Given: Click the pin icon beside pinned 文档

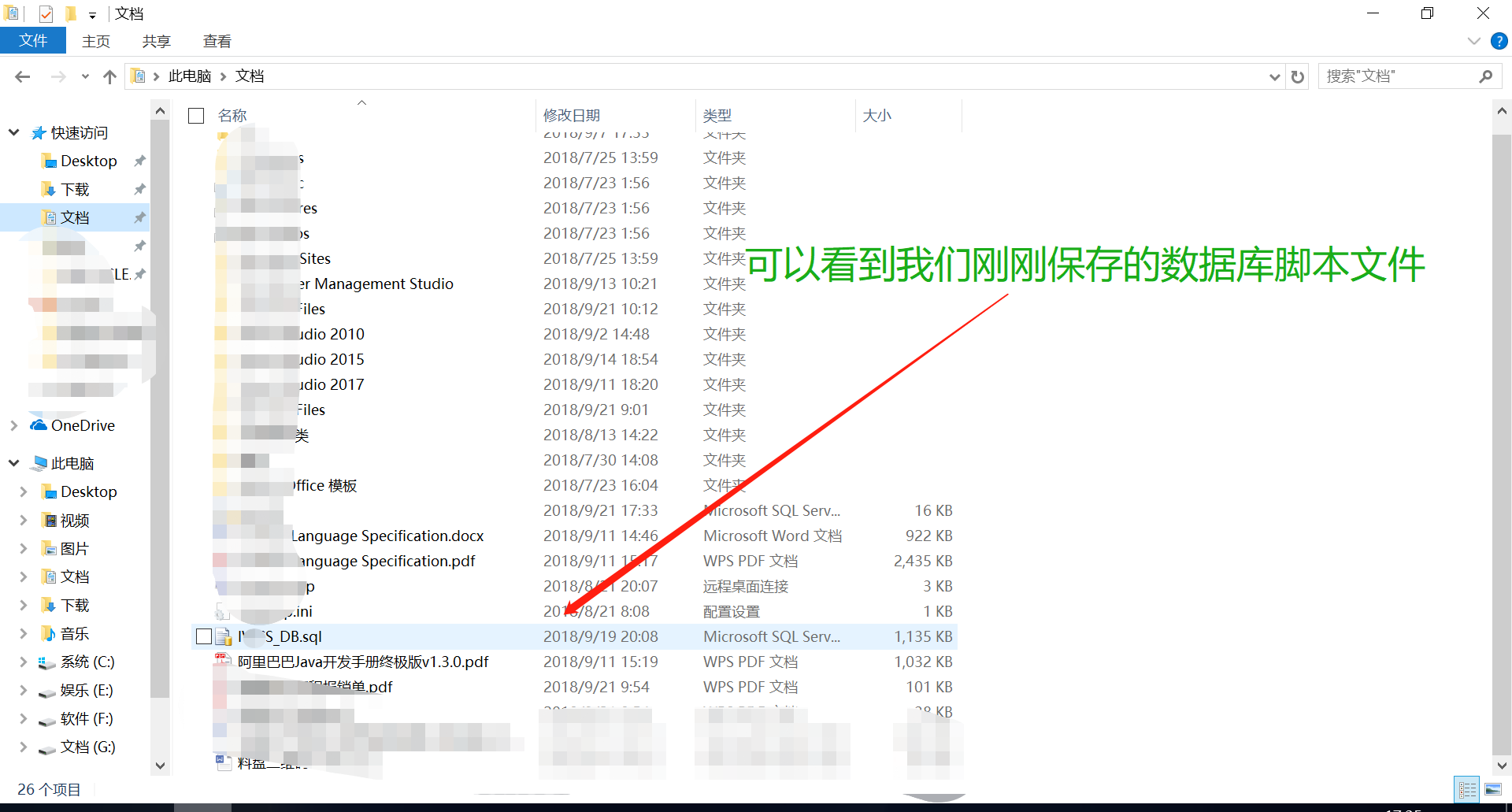Looking at the screenshot, I should 139,218.
